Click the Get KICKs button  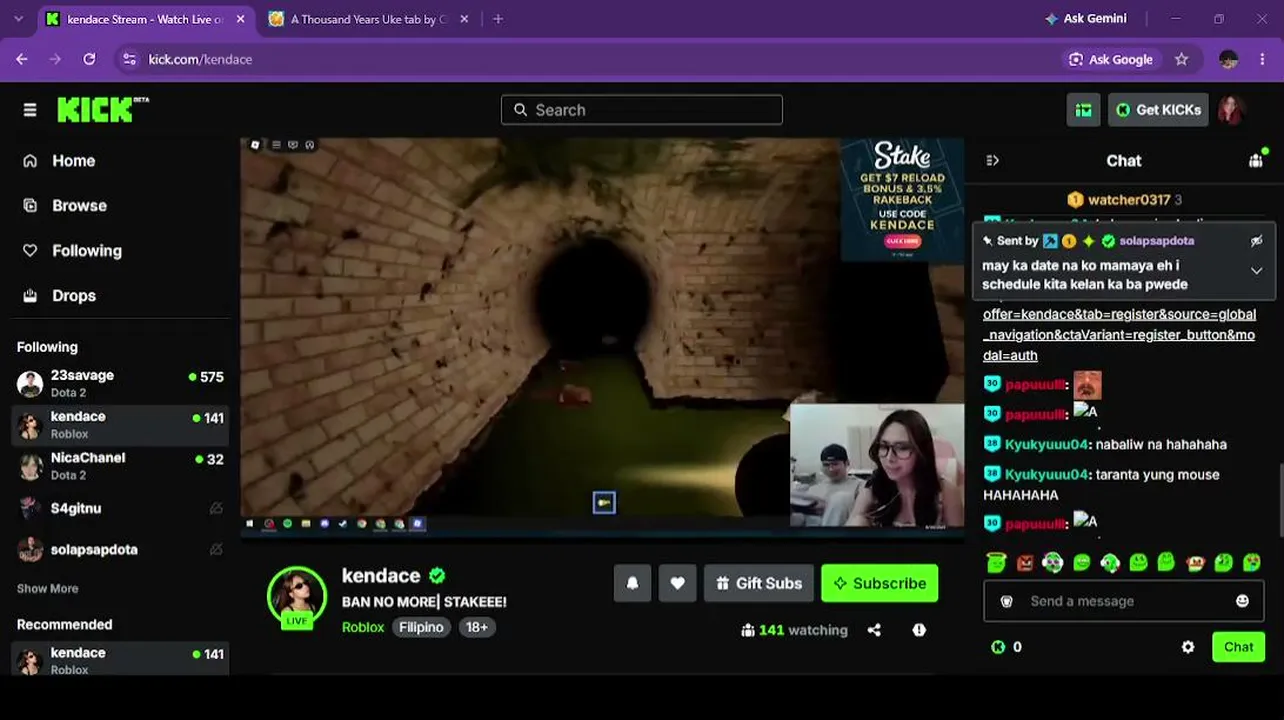[1158, 110]
